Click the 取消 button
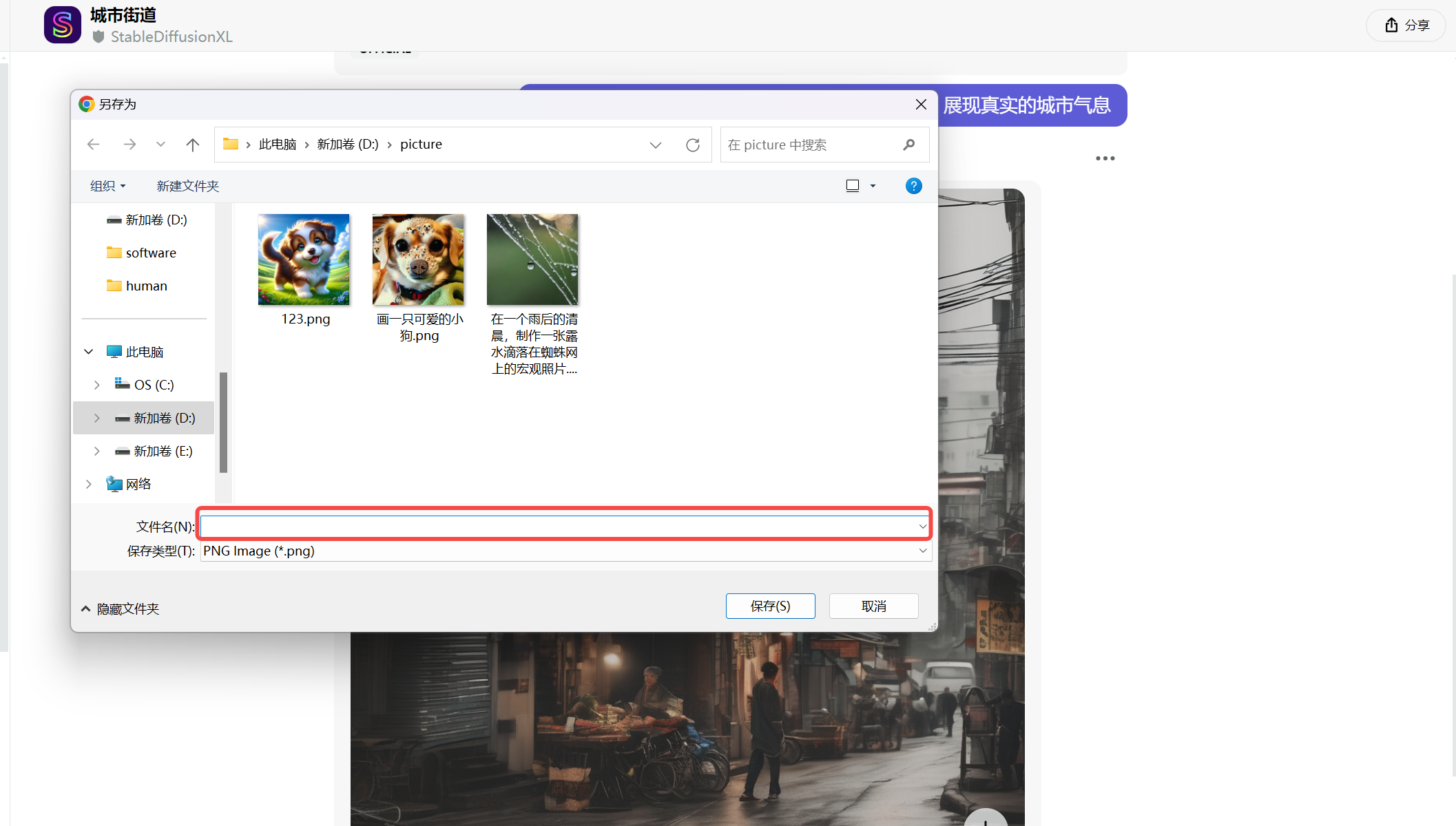Viewport: 1456px width, 826px height. [x=873, y=606]
